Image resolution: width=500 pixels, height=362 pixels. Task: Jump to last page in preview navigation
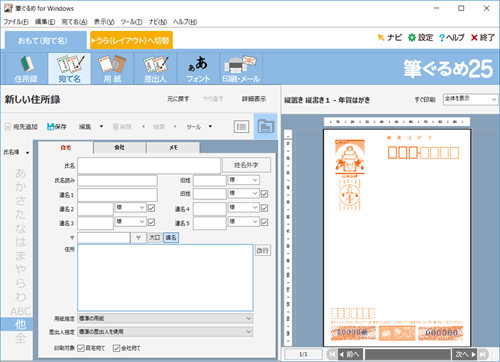click(x=483, y=354)
